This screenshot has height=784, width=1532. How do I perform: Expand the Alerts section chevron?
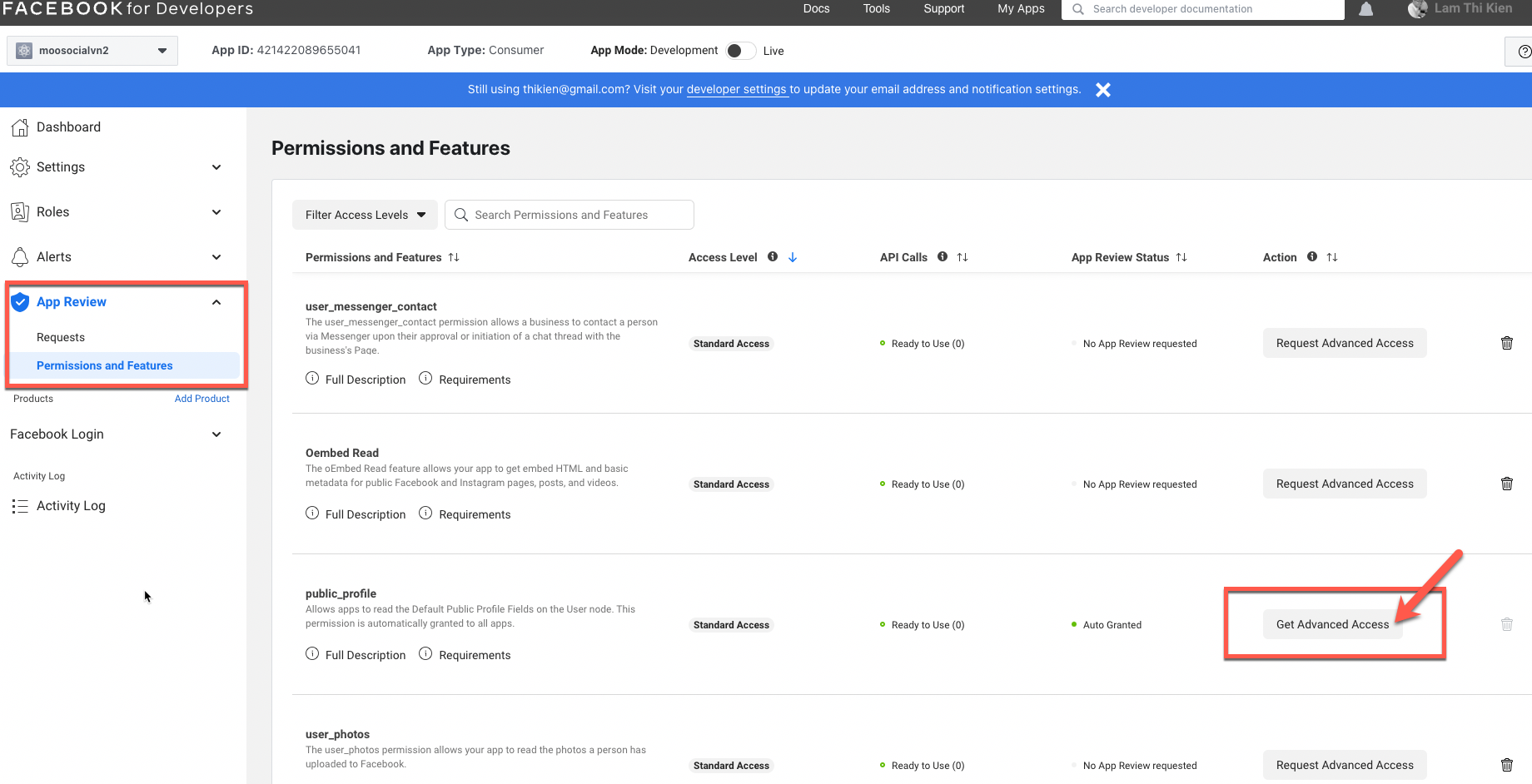[x=216, y=257]
